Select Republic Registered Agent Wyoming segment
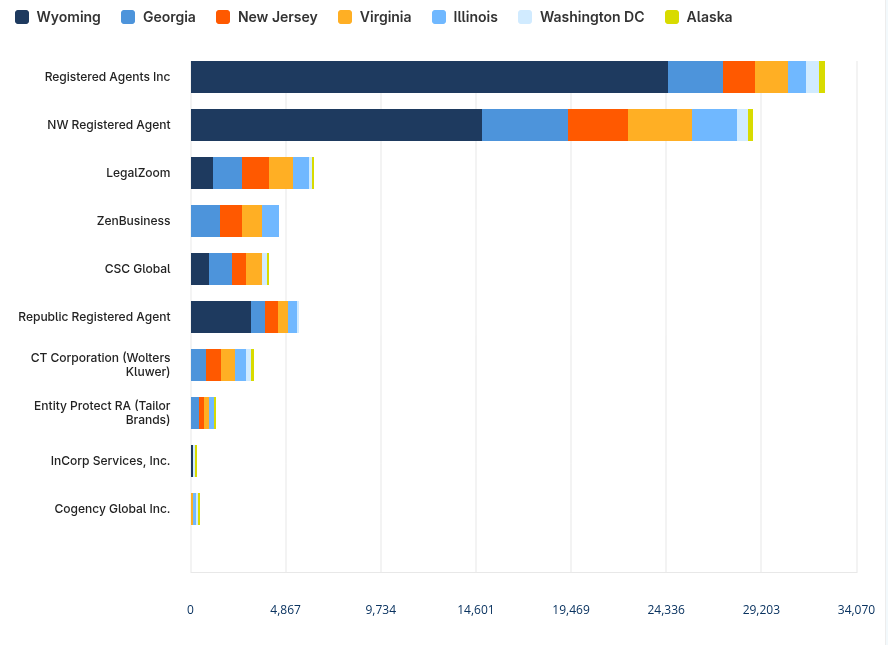Viewport: 888px width, 645px height. tap(221, 317)
